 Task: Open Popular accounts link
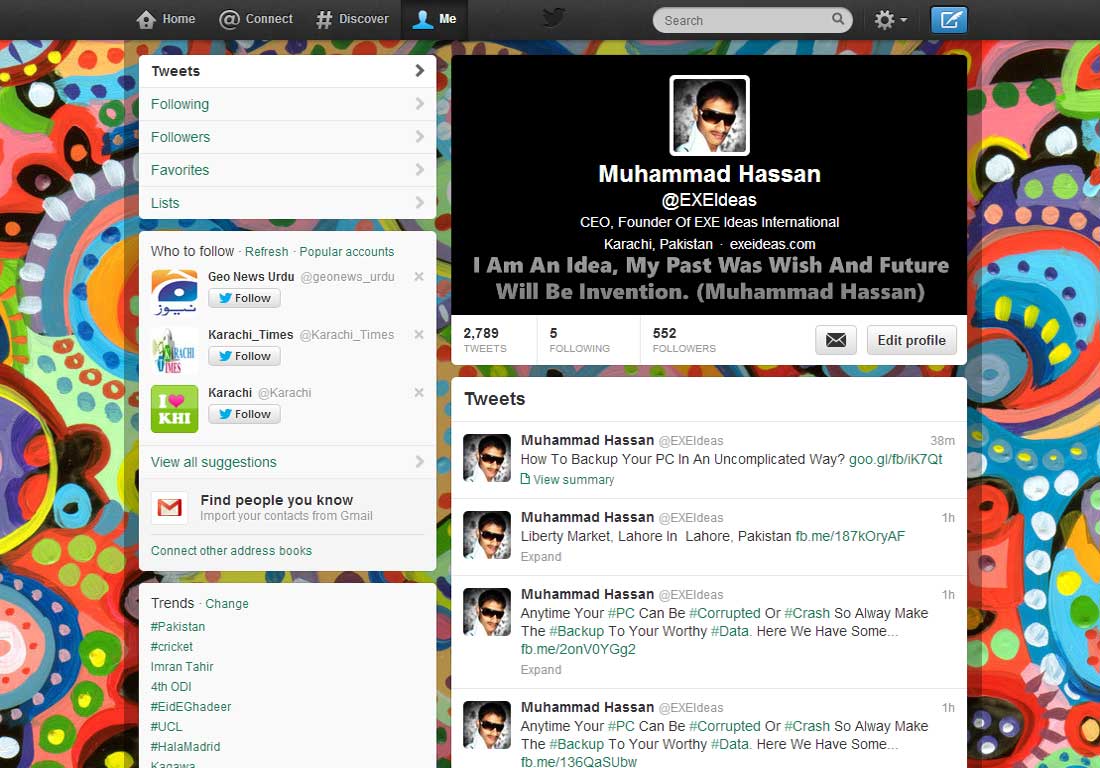(x=347, y=252)
